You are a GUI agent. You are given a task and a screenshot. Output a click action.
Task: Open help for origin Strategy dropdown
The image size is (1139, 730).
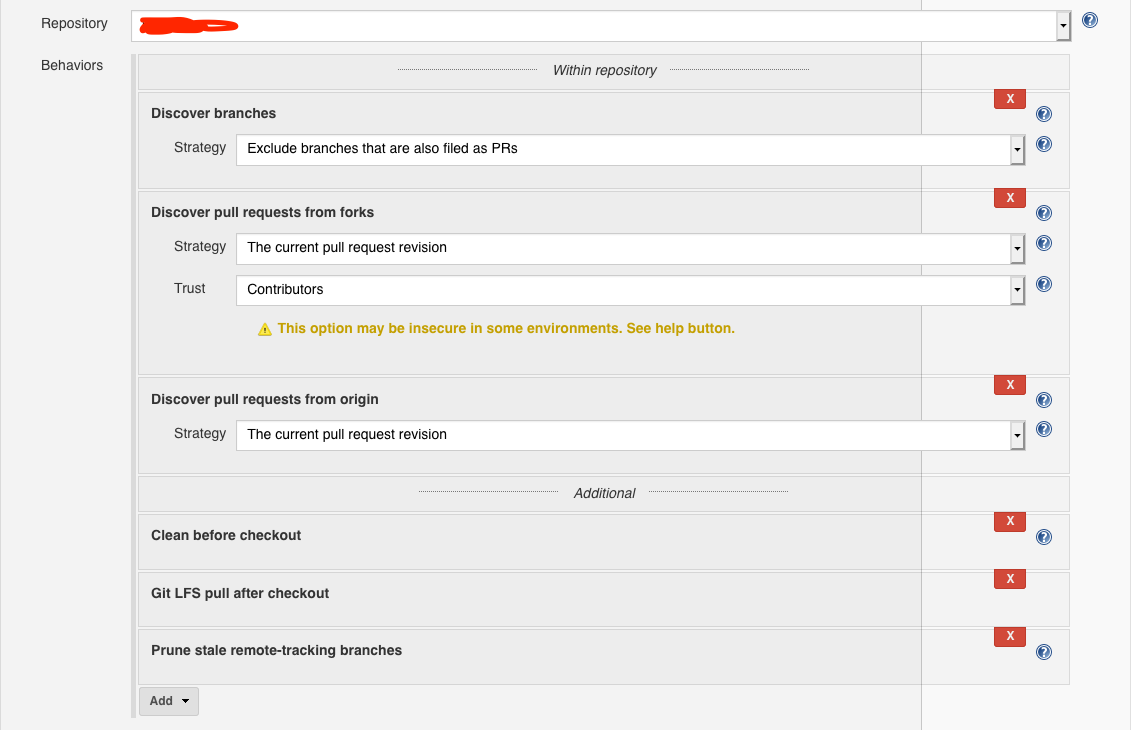(1044, 430)
